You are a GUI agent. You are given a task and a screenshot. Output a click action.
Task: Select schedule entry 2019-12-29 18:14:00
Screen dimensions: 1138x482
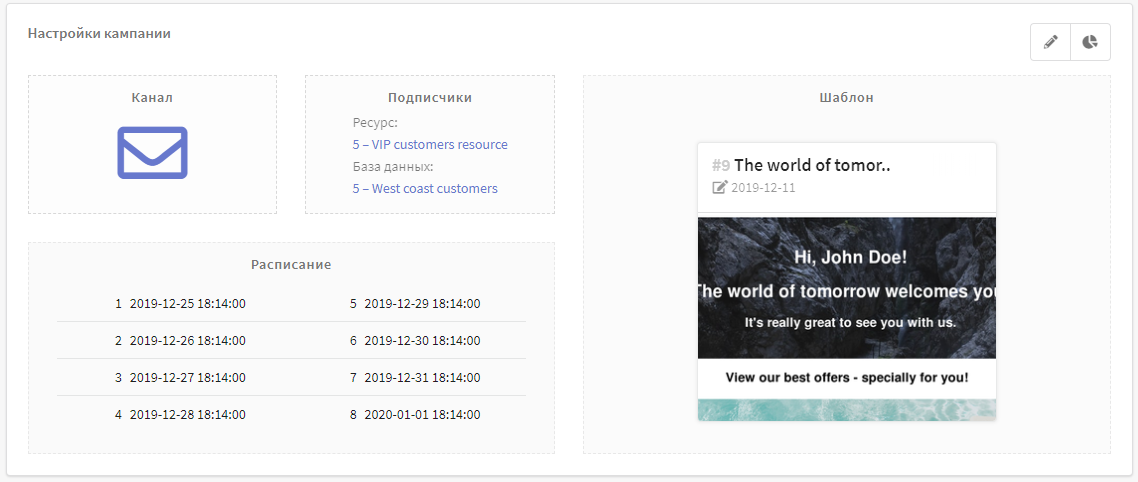coord(421,304)
